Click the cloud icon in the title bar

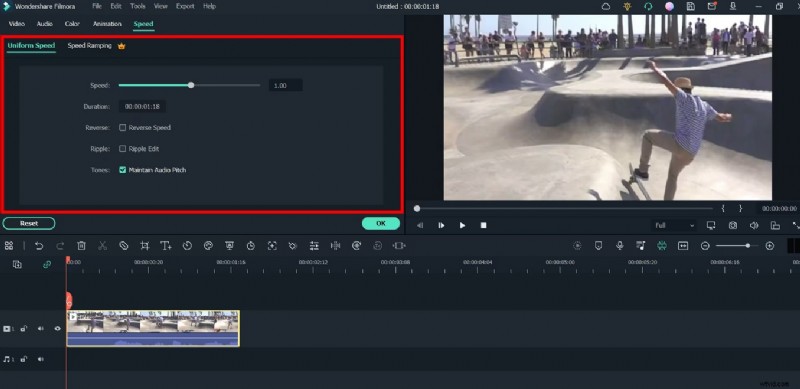pyautogui.click(x=606, y=7)
